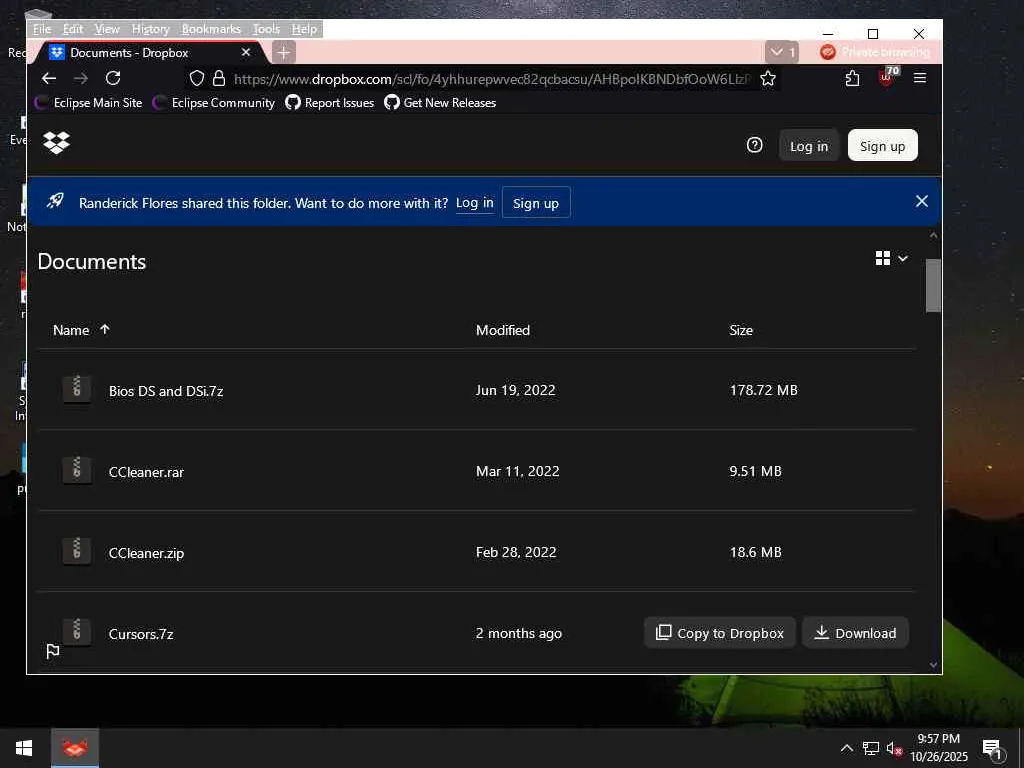Image resolution: width=1024 pixels, height=768 pixels.
Task: Open the Tools menu
Action: pyautogui.click(x=266, y=29)
